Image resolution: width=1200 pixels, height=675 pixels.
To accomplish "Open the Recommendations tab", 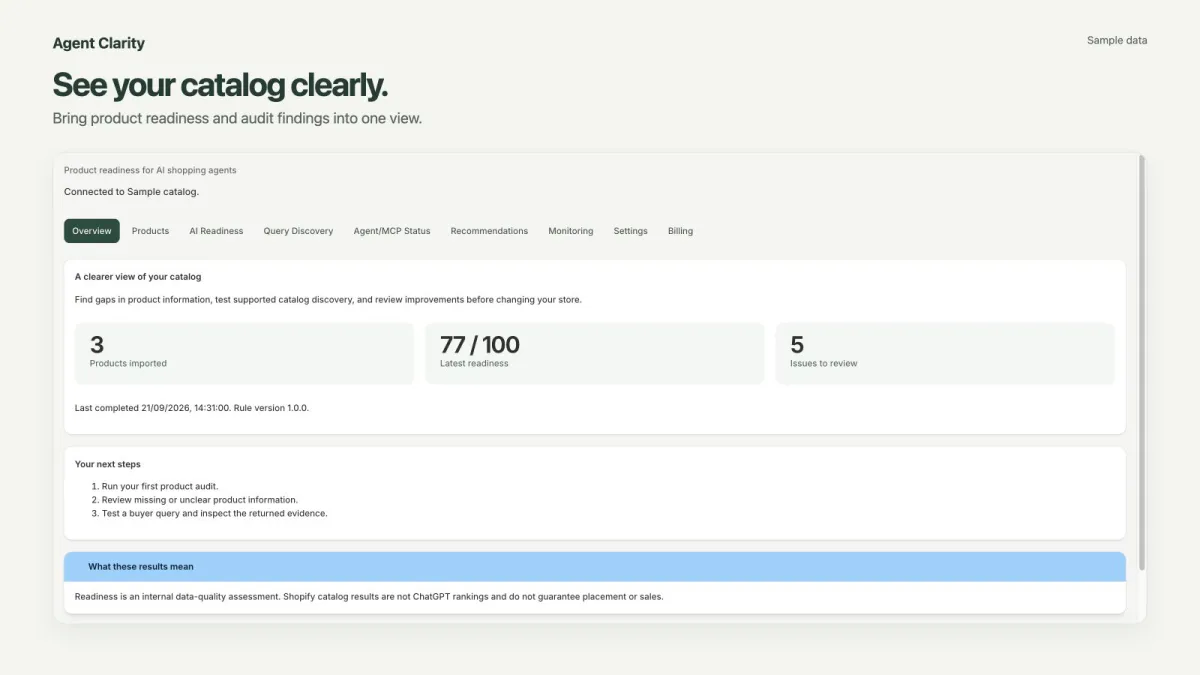I will [489, 231].
